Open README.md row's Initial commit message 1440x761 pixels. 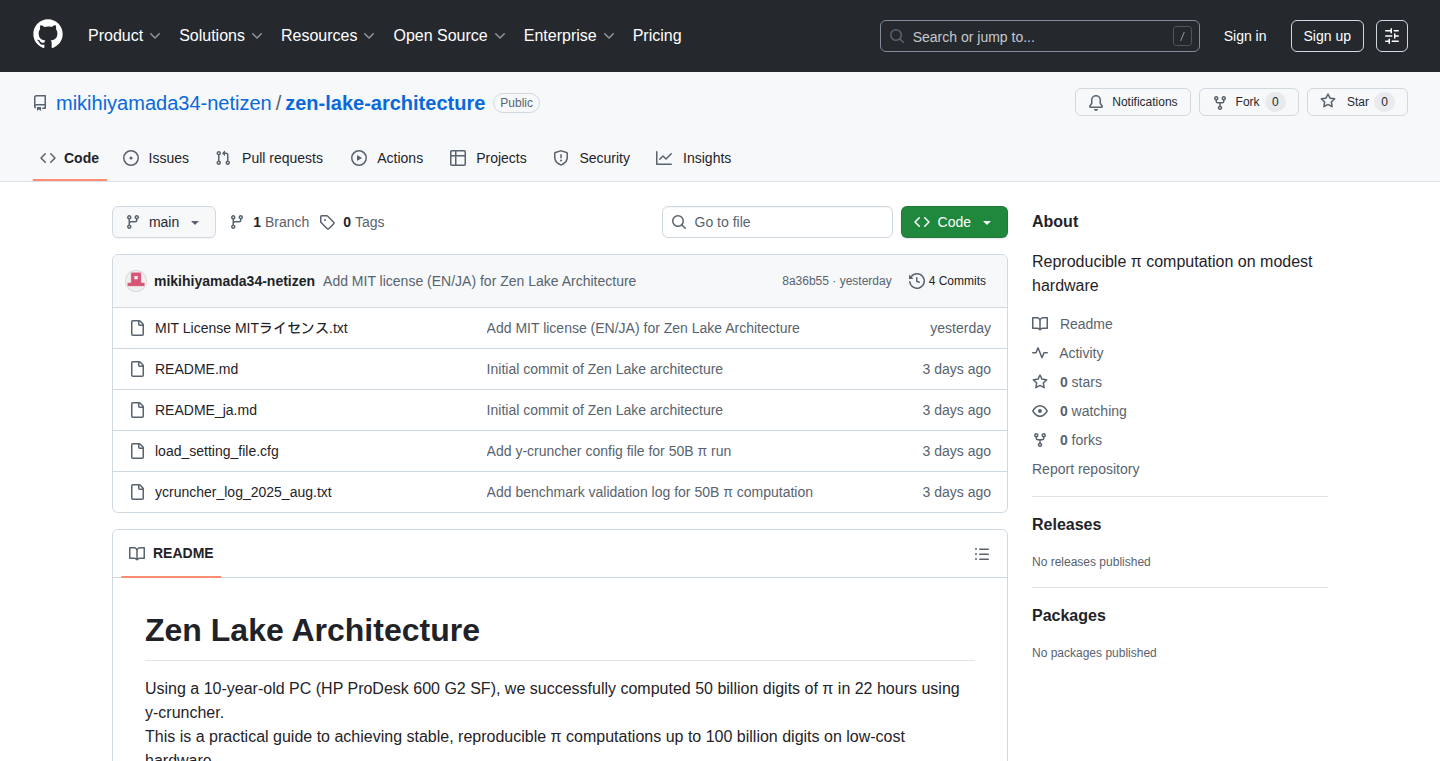point(605,369)
